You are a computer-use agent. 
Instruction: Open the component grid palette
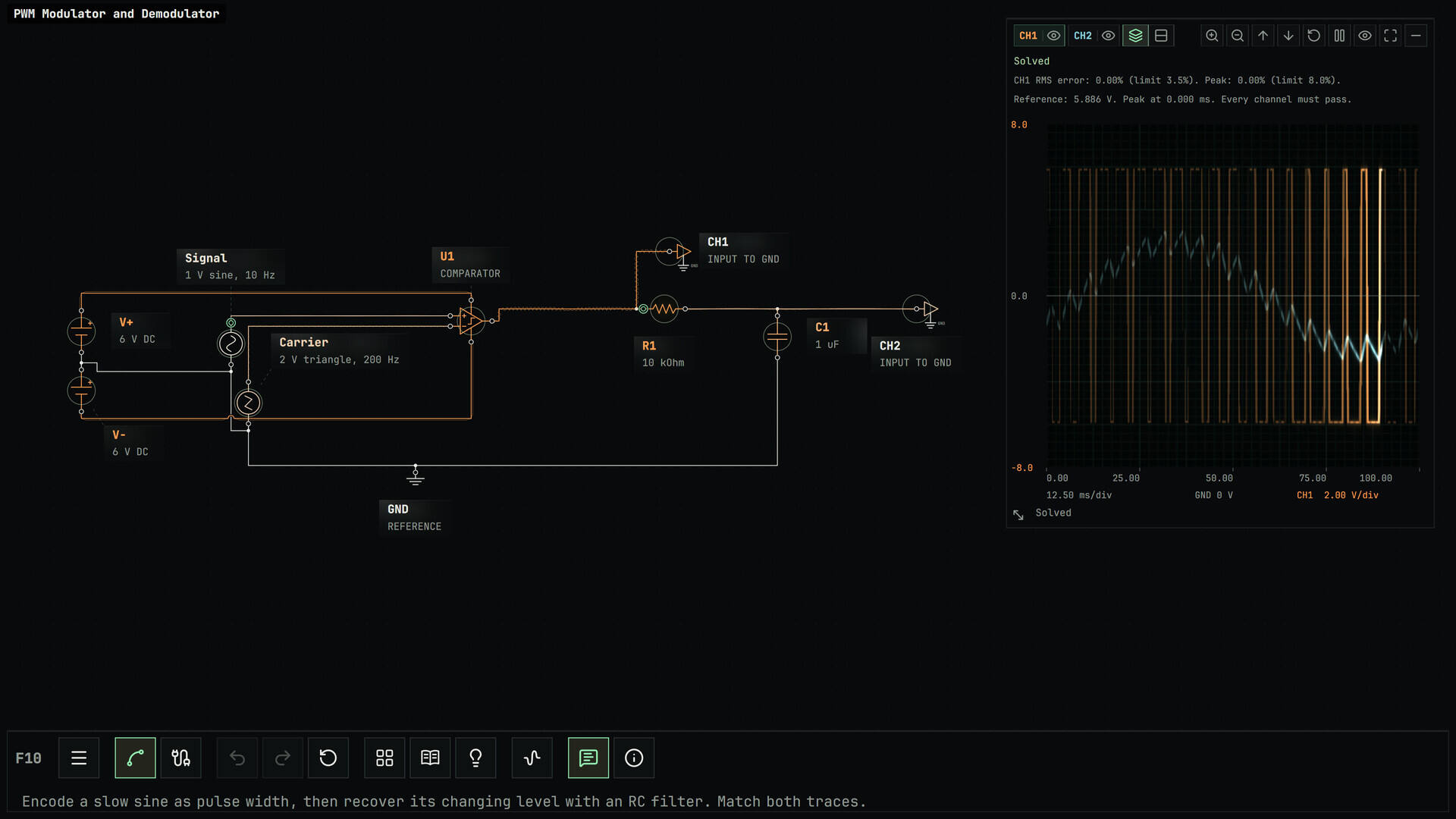tap(384, 758)
